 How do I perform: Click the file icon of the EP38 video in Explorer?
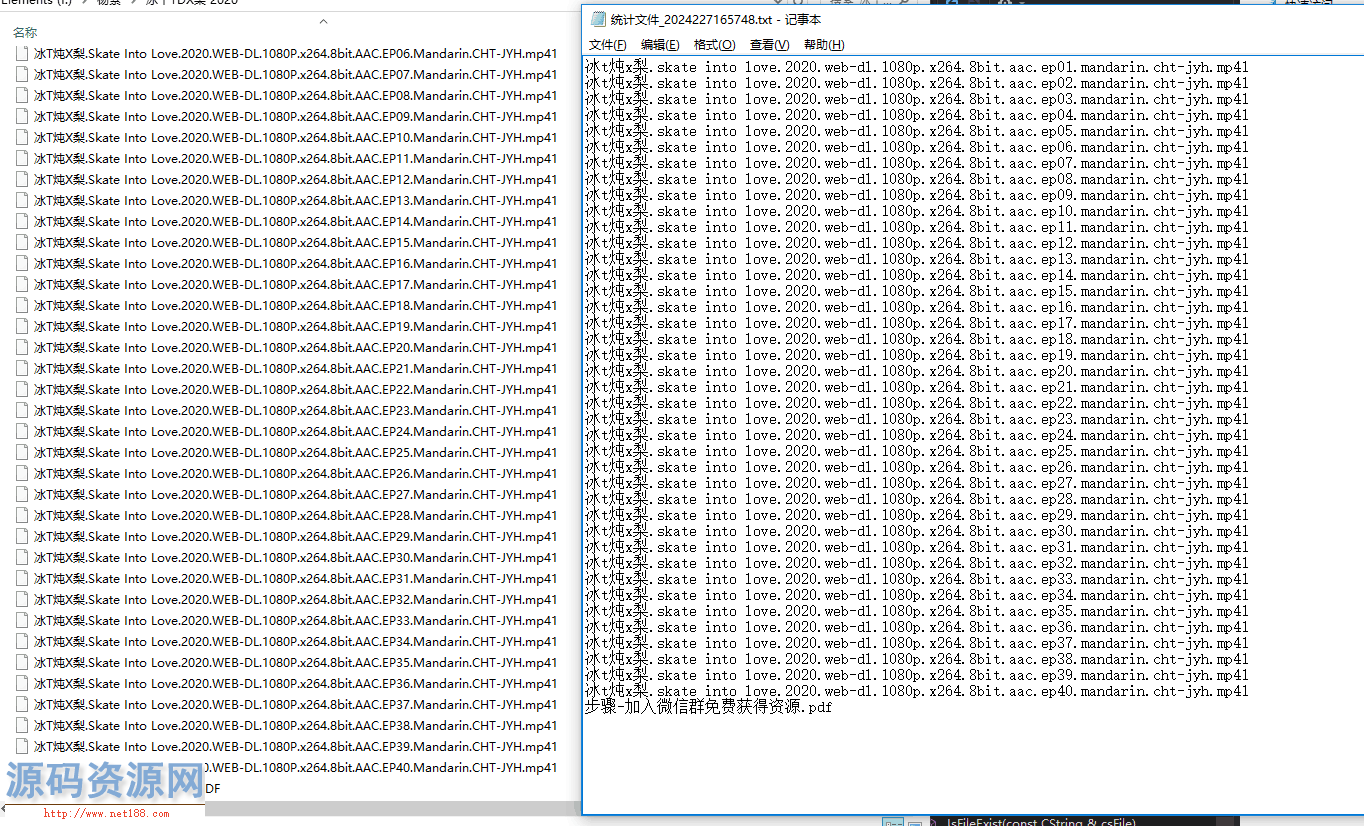[22, 725]
